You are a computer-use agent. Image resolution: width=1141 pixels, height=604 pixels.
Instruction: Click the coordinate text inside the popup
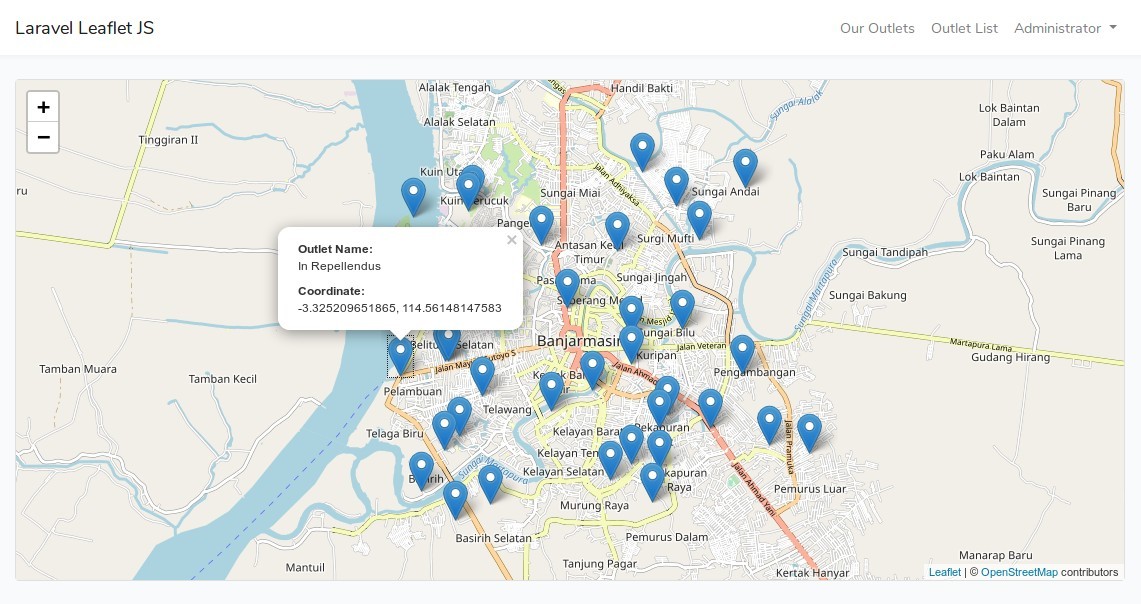coord(399,308)
